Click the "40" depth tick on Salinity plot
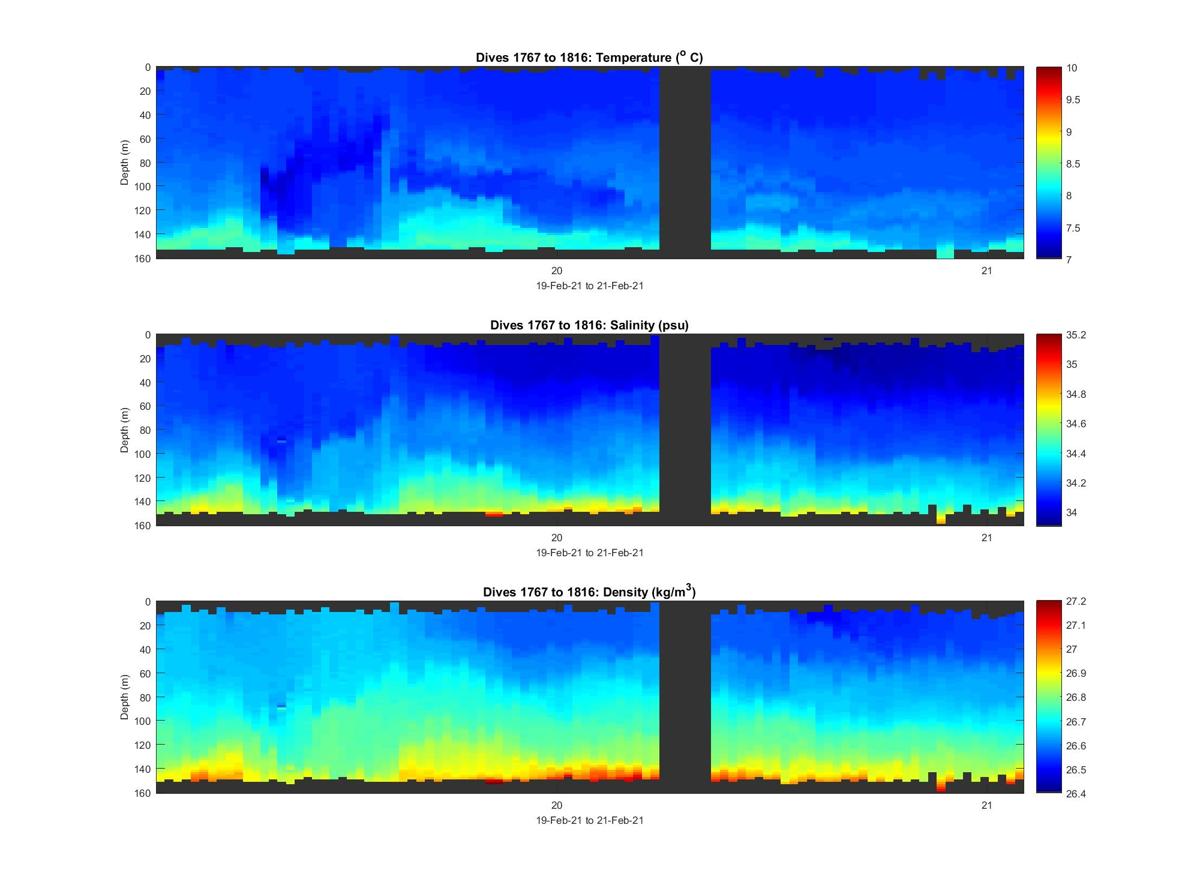 (x=144, y=382)
